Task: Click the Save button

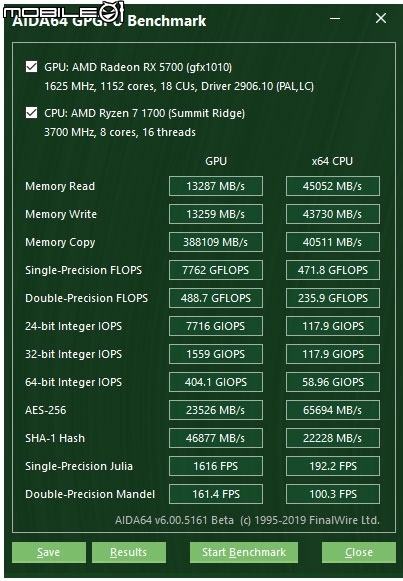Action: pos(49,552)
